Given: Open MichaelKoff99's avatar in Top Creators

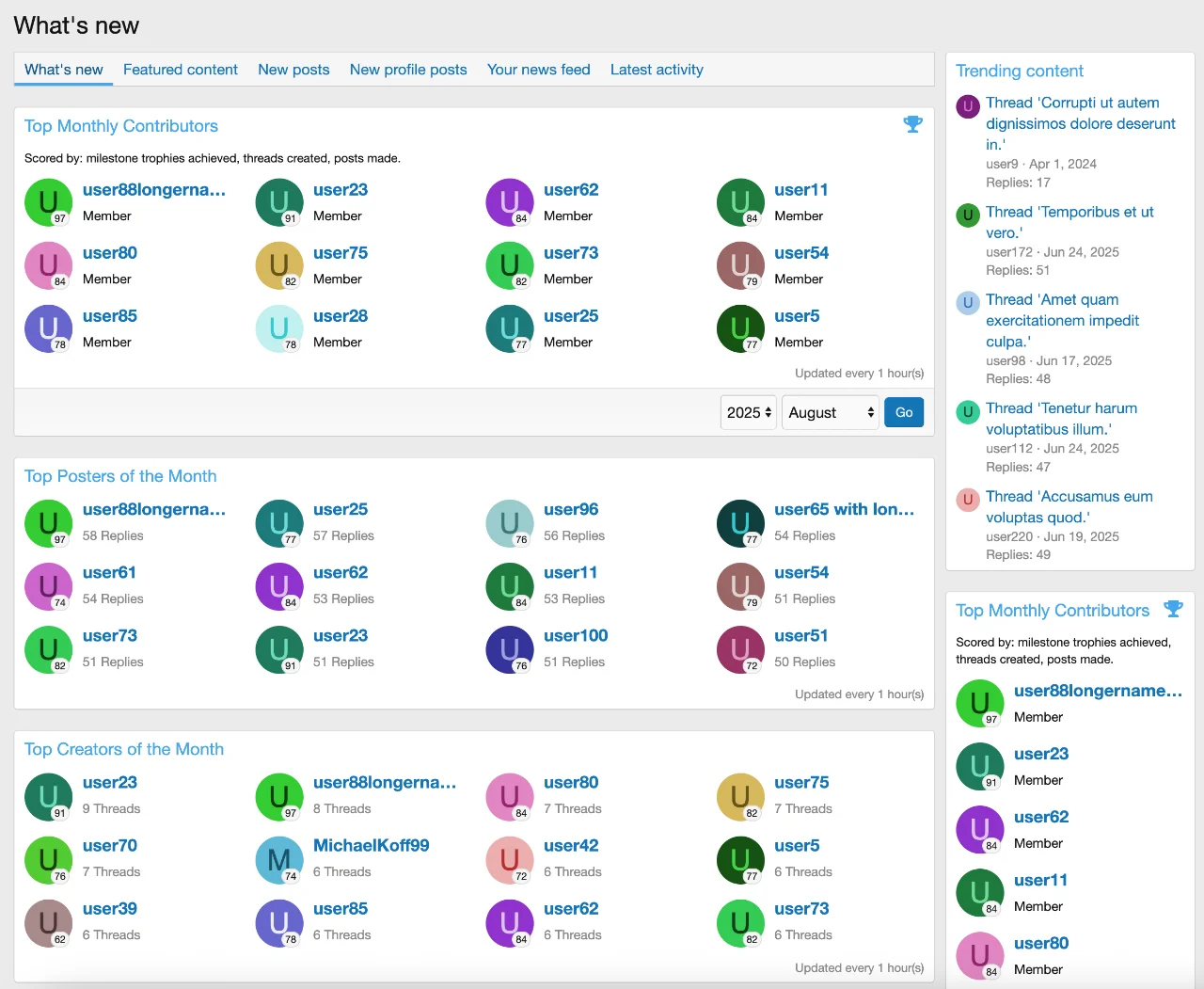Looking at the screenshot, I should pos(279,859).
